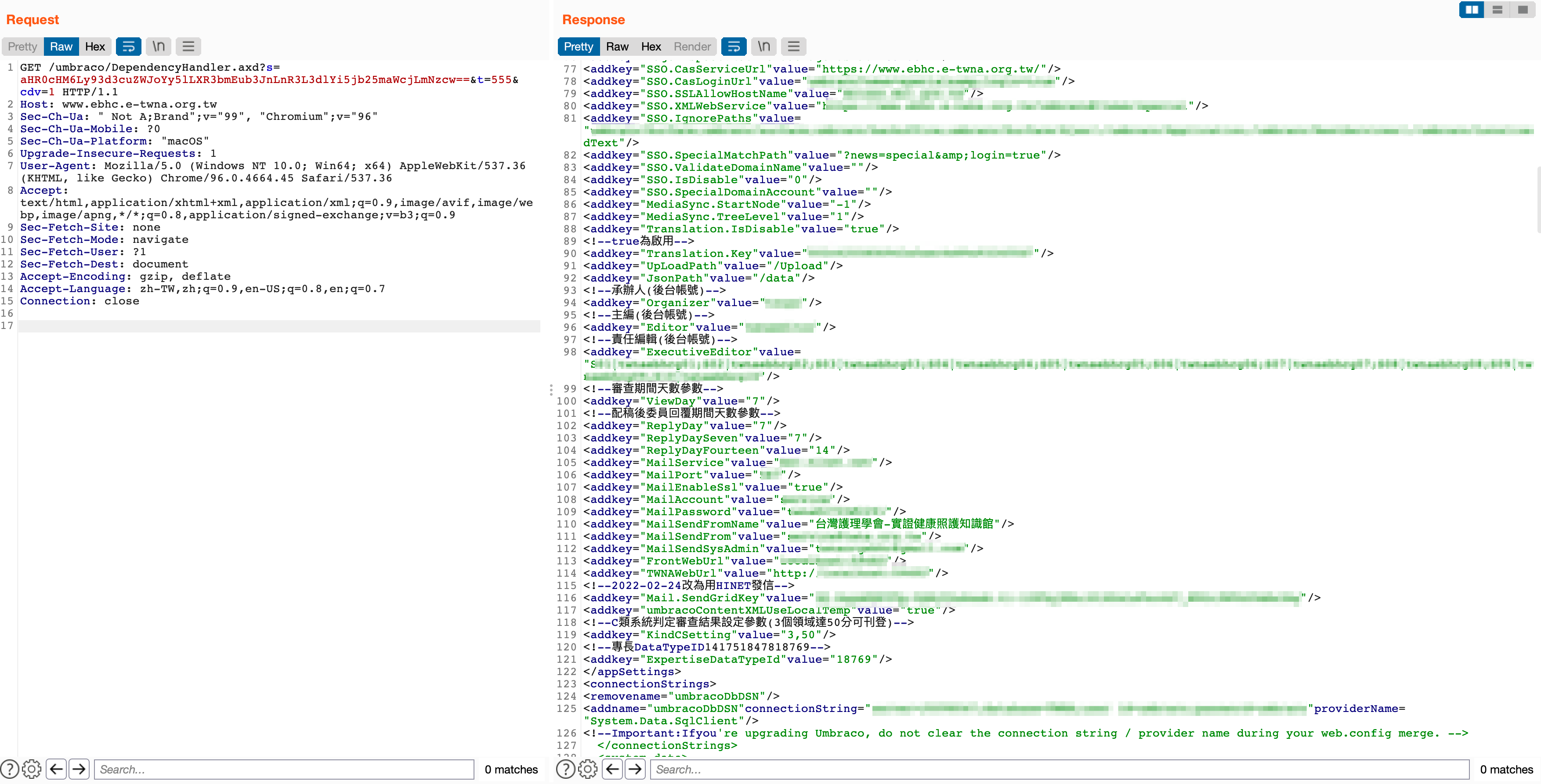Click the Response panel vertical scrollbar
Viewport: 1541px width, 784px height.
tap(1538, 200)
